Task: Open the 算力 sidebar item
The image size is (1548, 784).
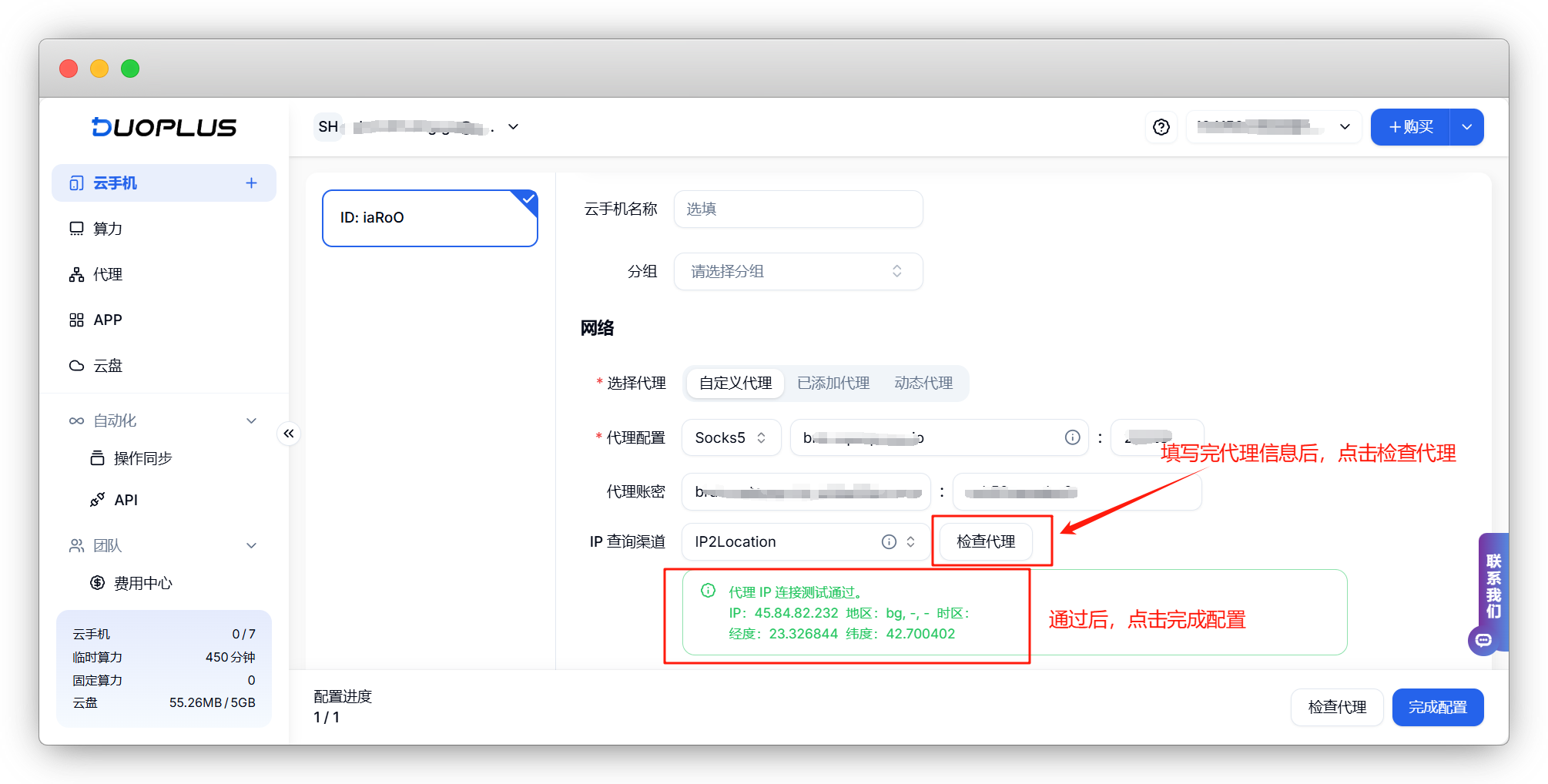Action: [164, 229]
